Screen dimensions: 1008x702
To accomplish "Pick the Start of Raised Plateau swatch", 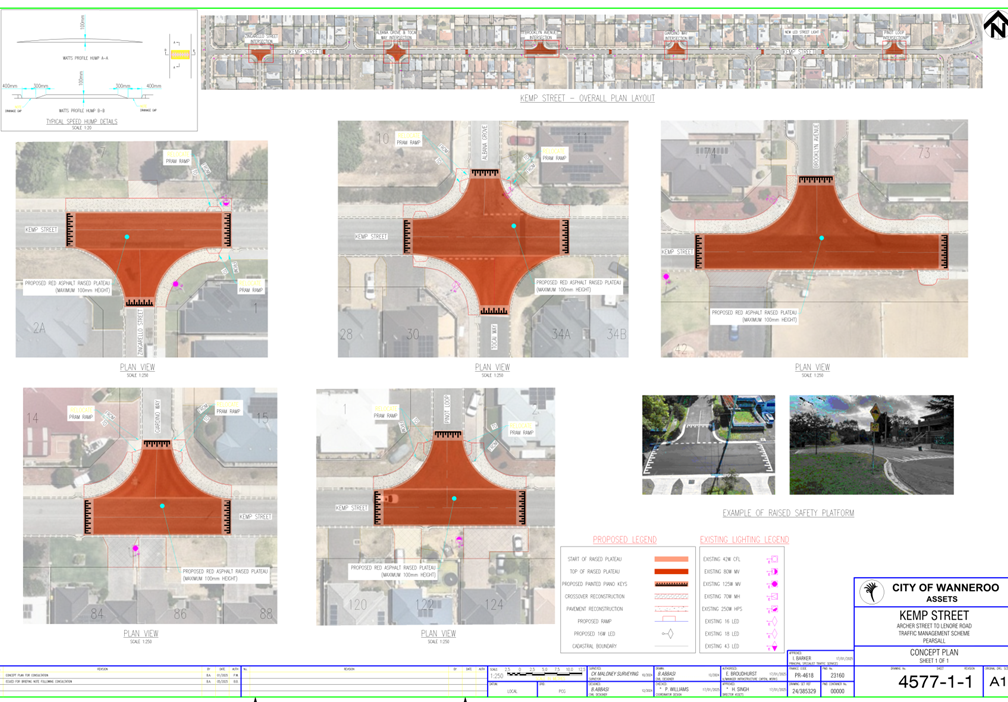I will coord(670,559).
